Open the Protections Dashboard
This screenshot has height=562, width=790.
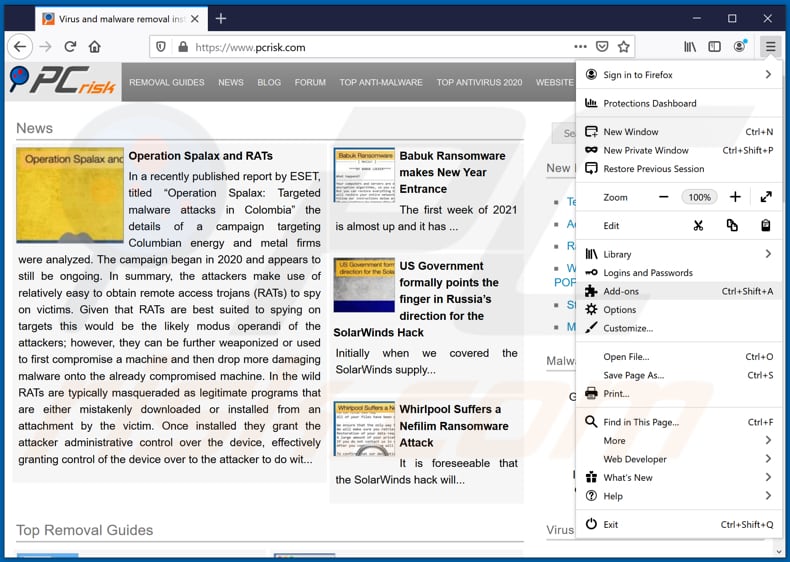pos(678,103)
